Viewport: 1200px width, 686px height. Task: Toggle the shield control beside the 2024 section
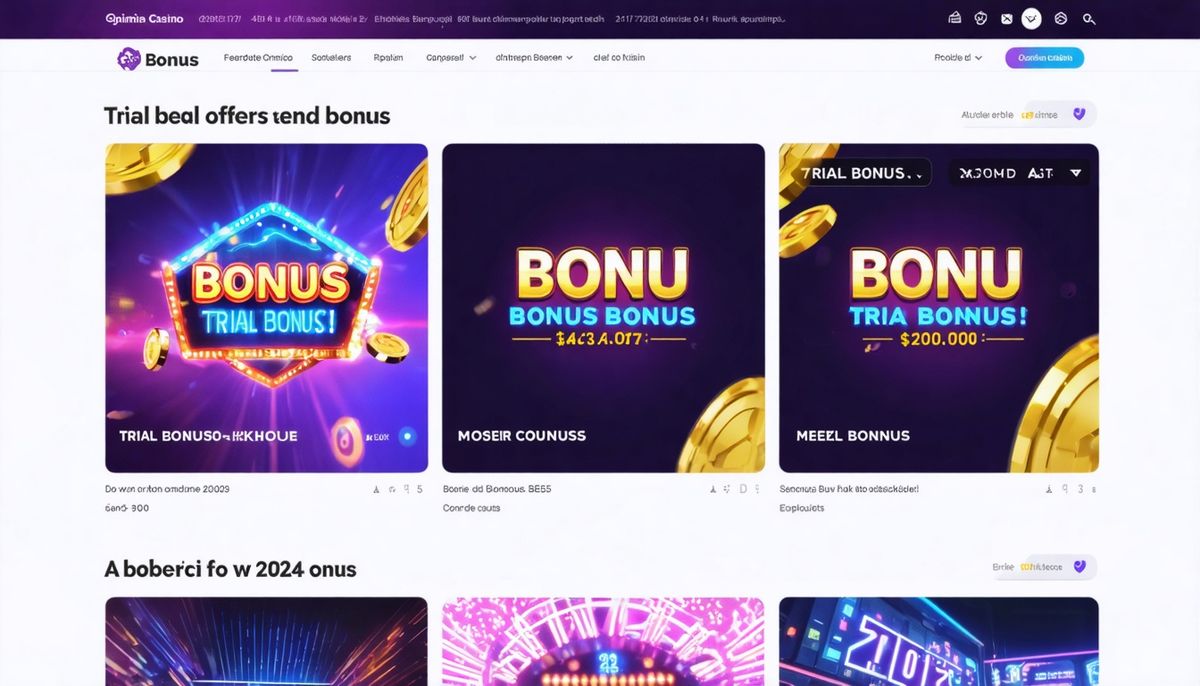[x=1078, y=566]
